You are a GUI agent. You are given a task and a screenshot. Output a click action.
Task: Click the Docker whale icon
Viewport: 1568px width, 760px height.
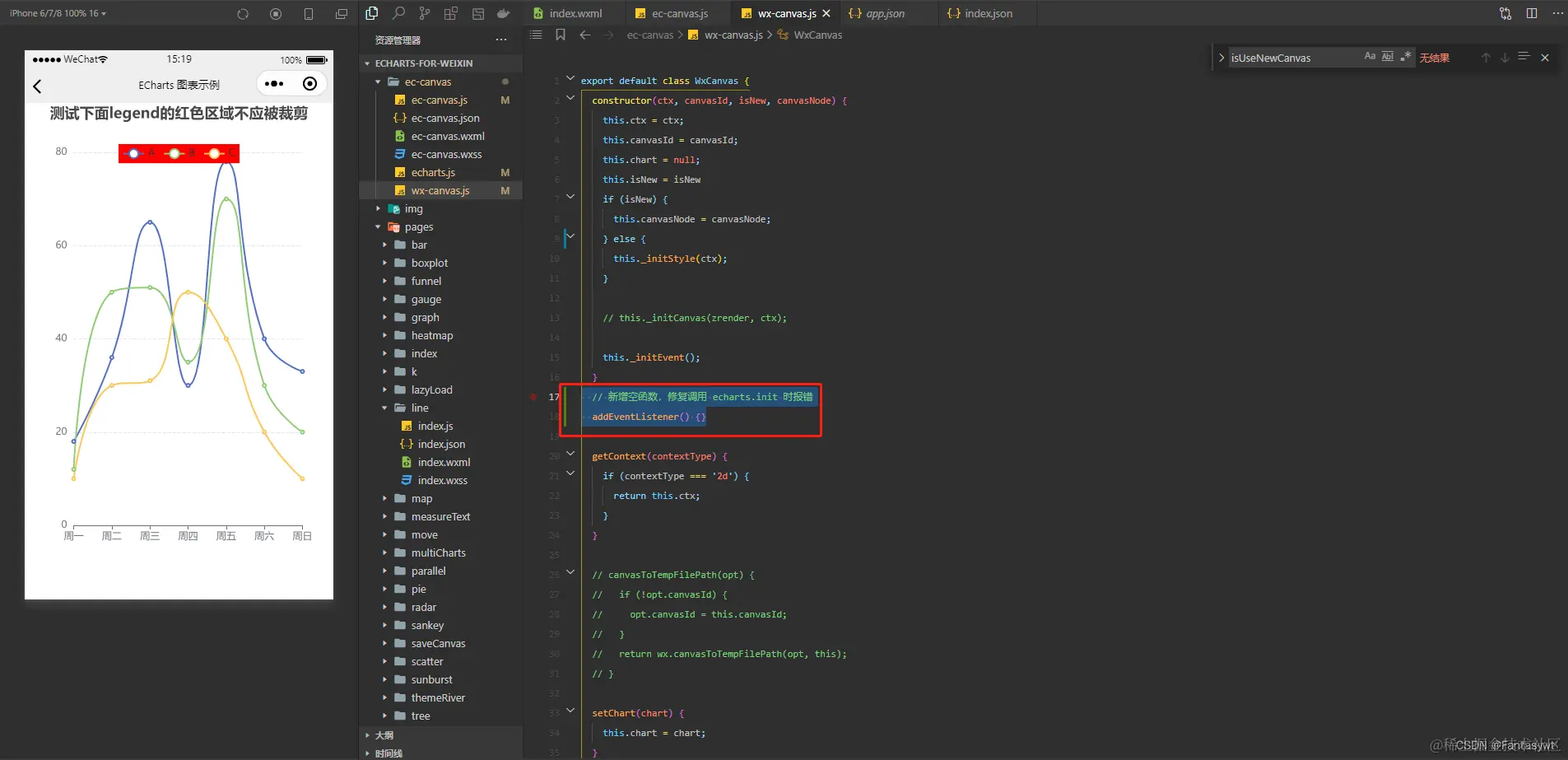click(x=504, y=13)
